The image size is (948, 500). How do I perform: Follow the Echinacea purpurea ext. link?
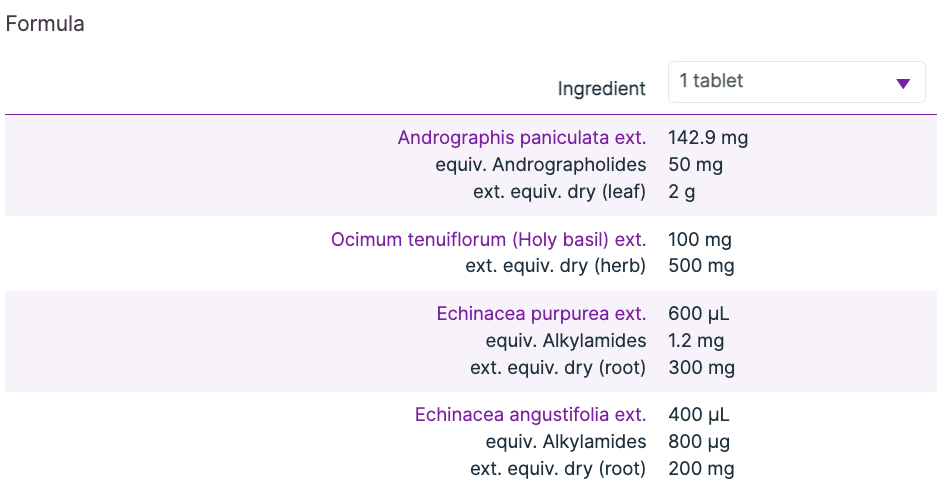pyautogui.click(x=541, y=314)
